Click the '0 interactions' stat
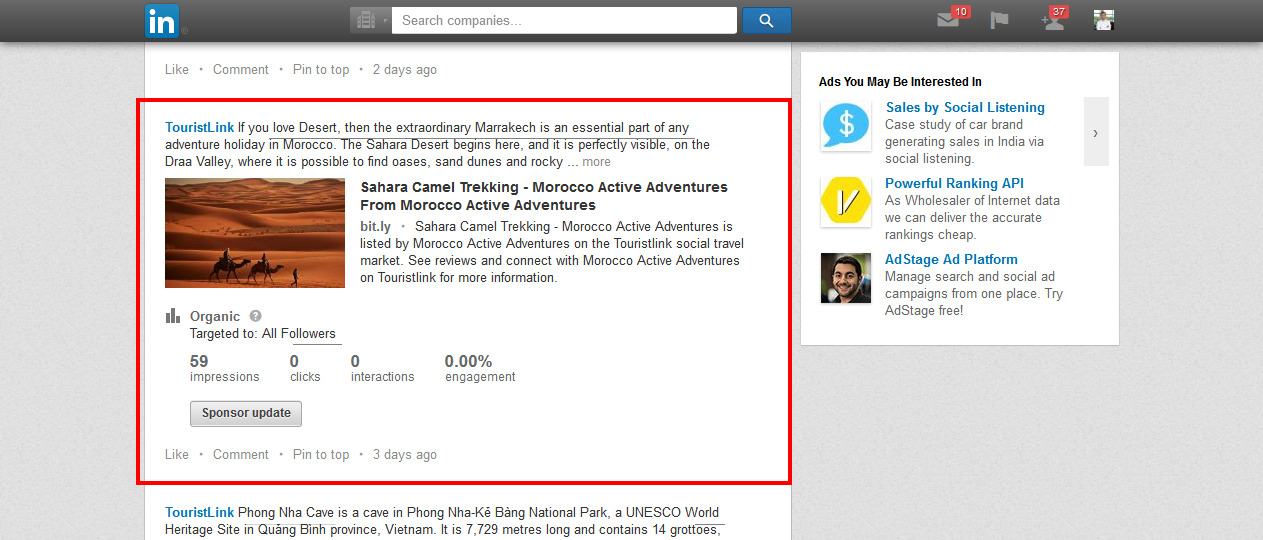Image resolution: width=1263 pixels, height=540 pixels. (x=382, y=368)
